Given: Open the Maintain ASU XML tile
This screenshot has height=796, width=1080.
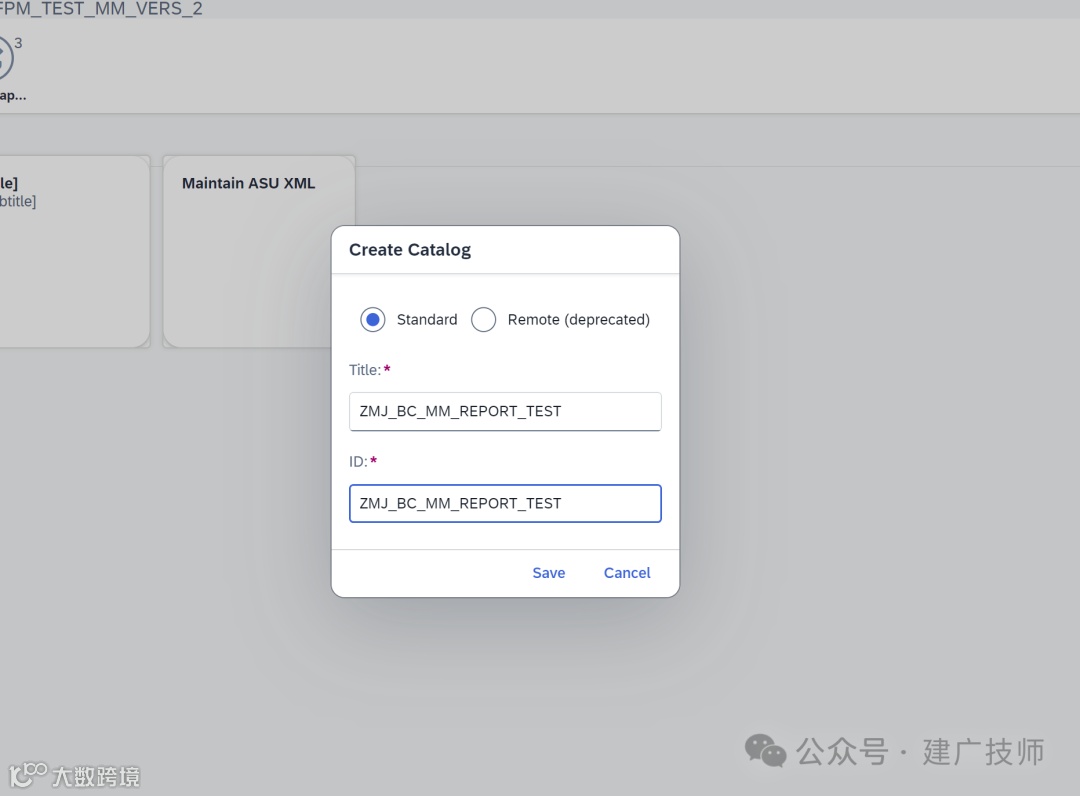Looking at the screenshot, I should tap(258, 251).
